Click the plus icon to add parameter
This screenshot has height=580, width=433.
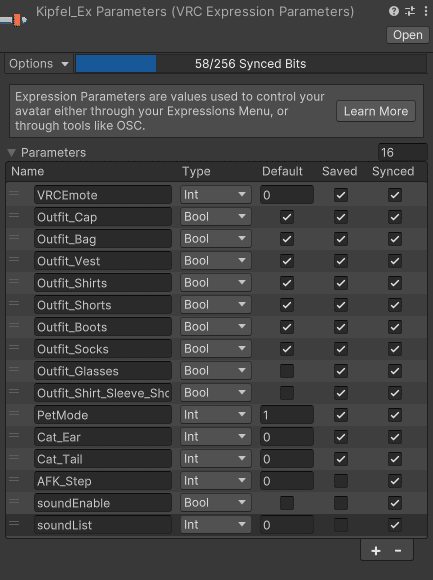tap(376, 551)
